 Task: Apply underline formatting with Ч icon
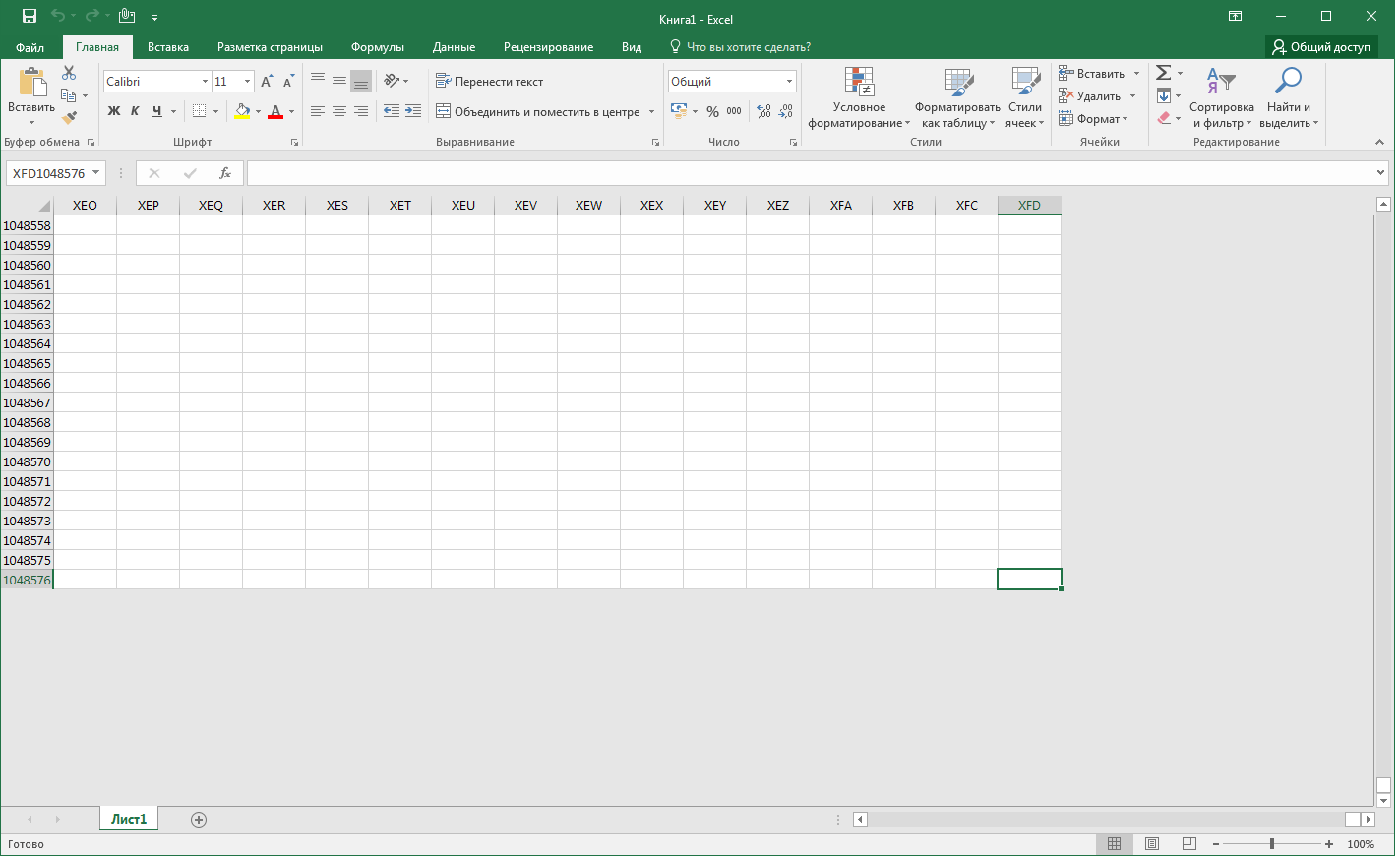click(x=154, y=111)
